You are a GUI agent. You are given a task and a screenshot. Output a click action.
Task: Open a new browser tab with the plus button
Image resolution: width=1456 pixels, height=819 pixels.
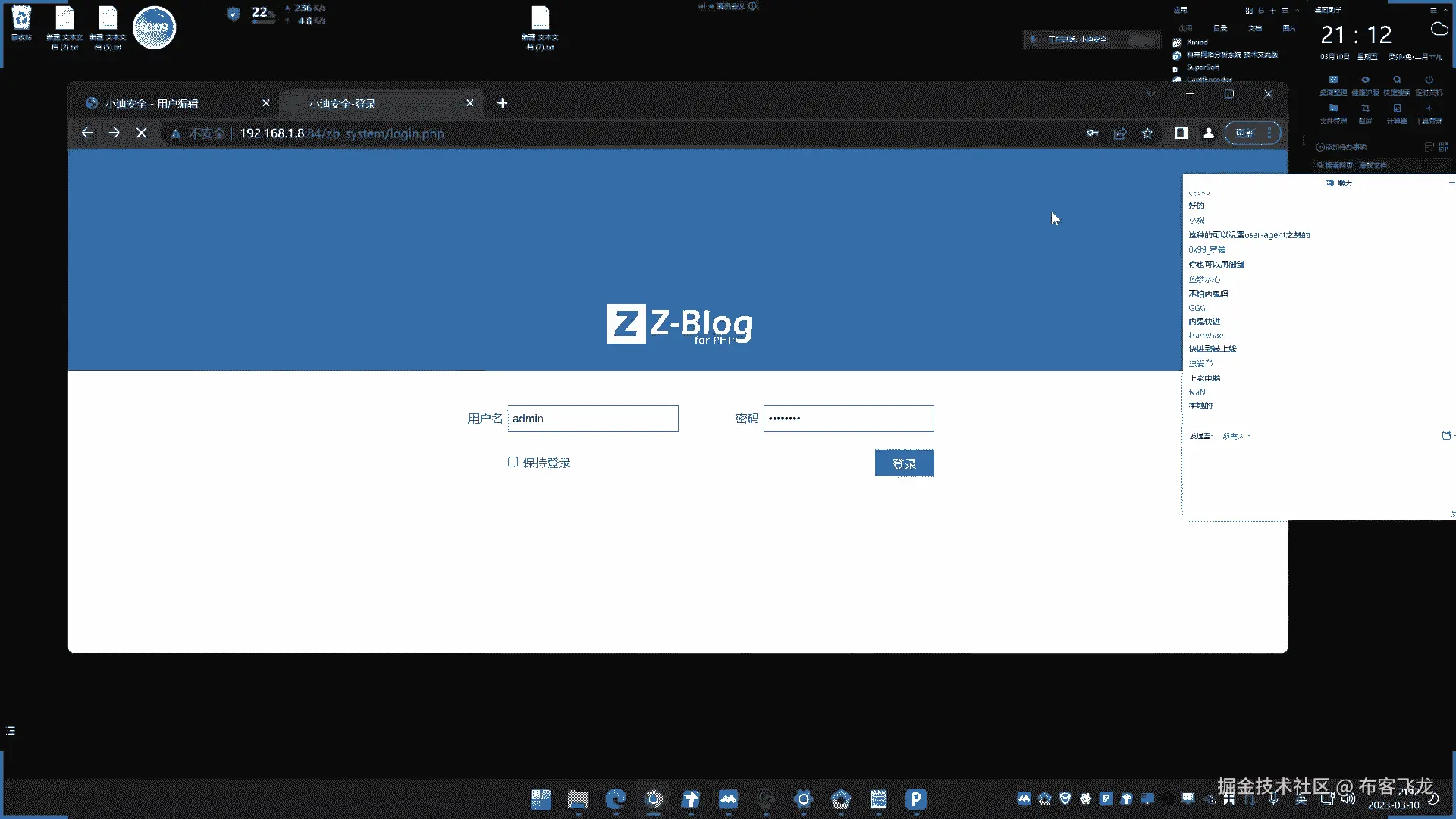(502, 103)
